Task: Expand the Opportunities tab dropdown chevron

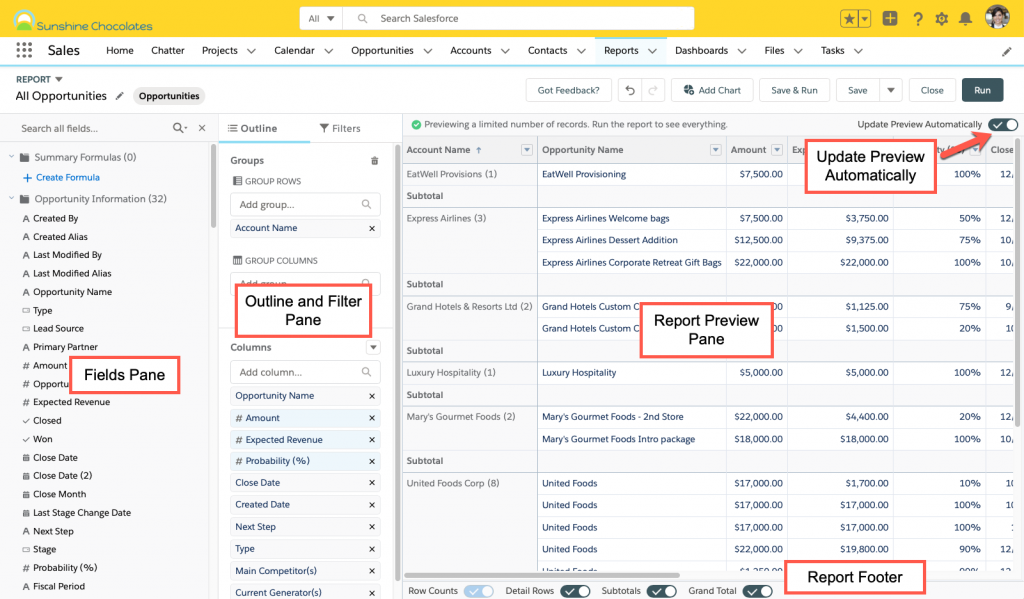Action: coord(428,51)
